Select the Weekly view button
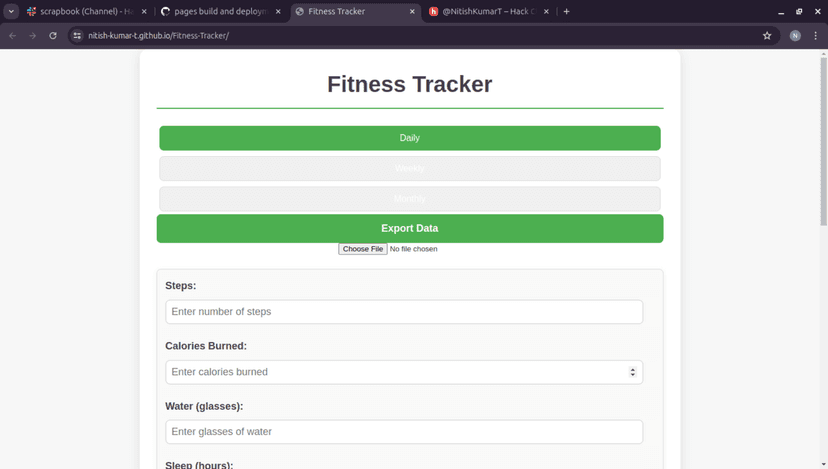 click(410, 168)
